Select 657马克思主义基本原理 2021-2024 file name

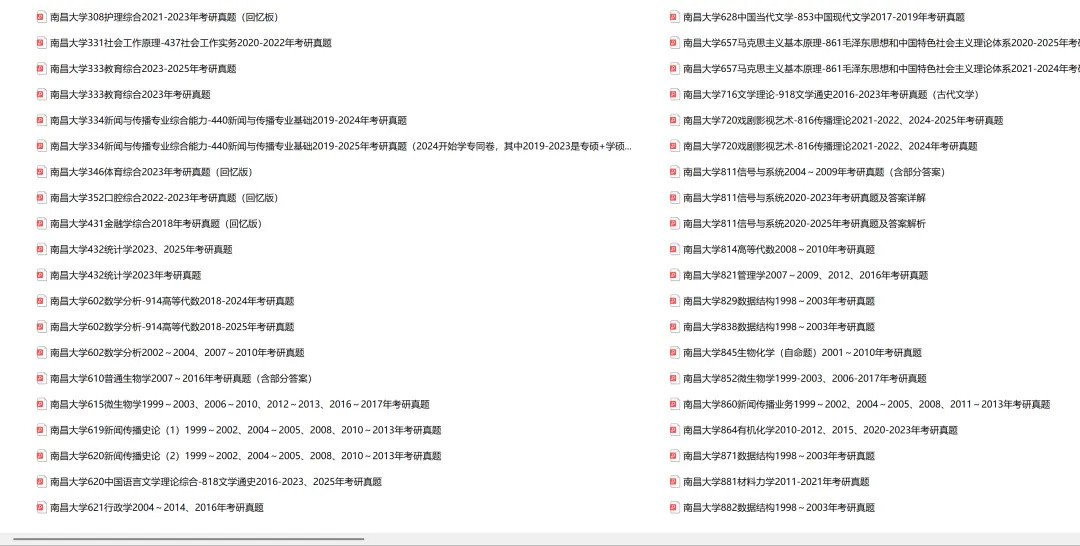(x=881, y=69)
